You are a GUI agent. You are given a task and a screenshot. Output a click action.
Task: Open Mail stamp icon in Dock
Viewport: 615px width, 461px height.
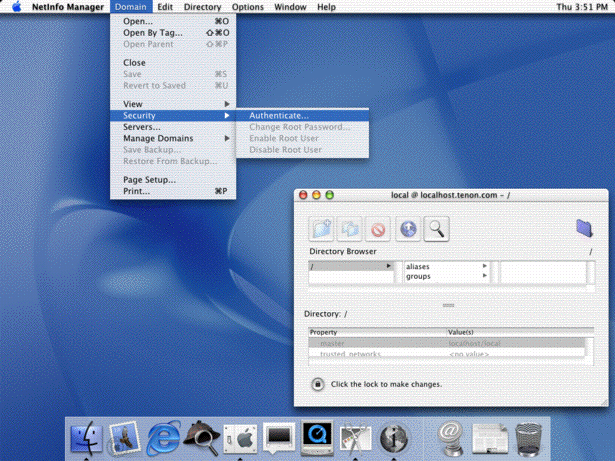tap(124, 439)
